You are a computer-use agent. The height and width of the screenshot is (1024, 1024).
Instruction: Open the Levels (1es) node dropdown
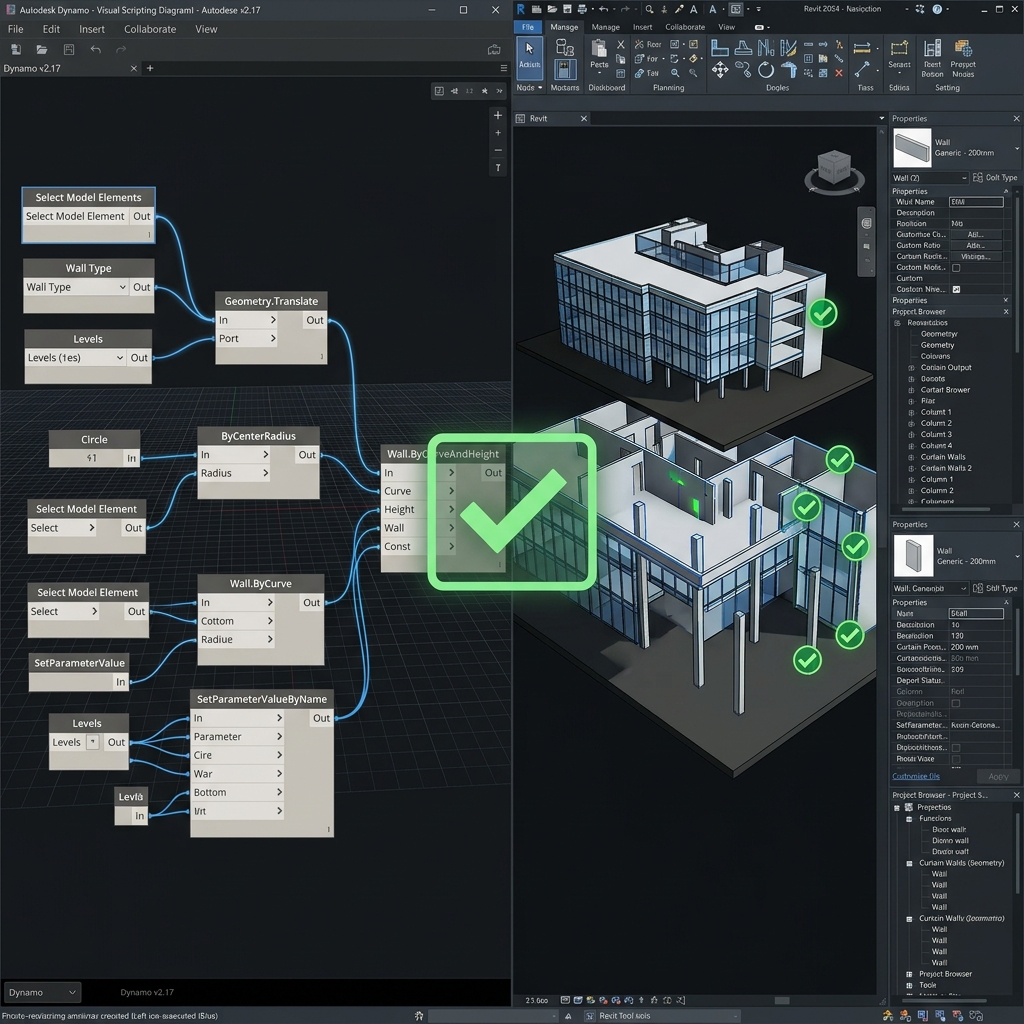pos(120,358)
